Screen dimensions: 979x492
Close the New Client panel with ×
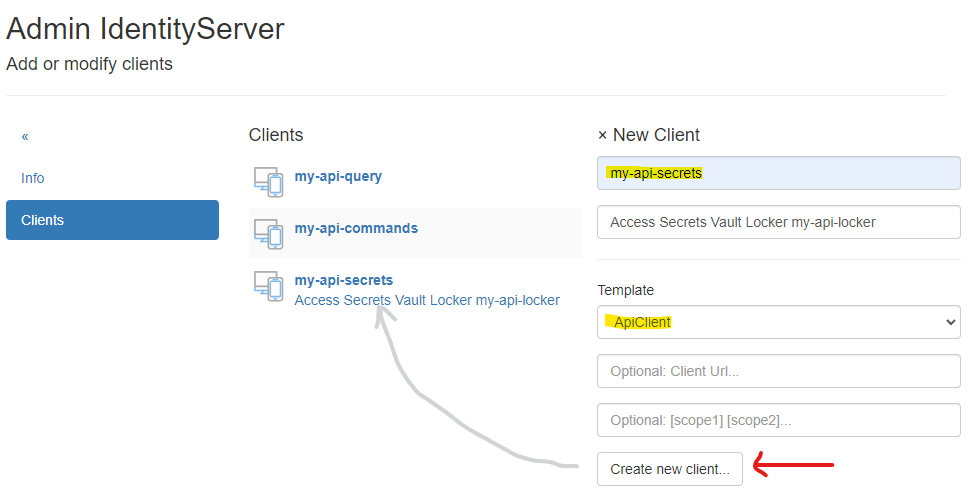(x=602, y=135)
